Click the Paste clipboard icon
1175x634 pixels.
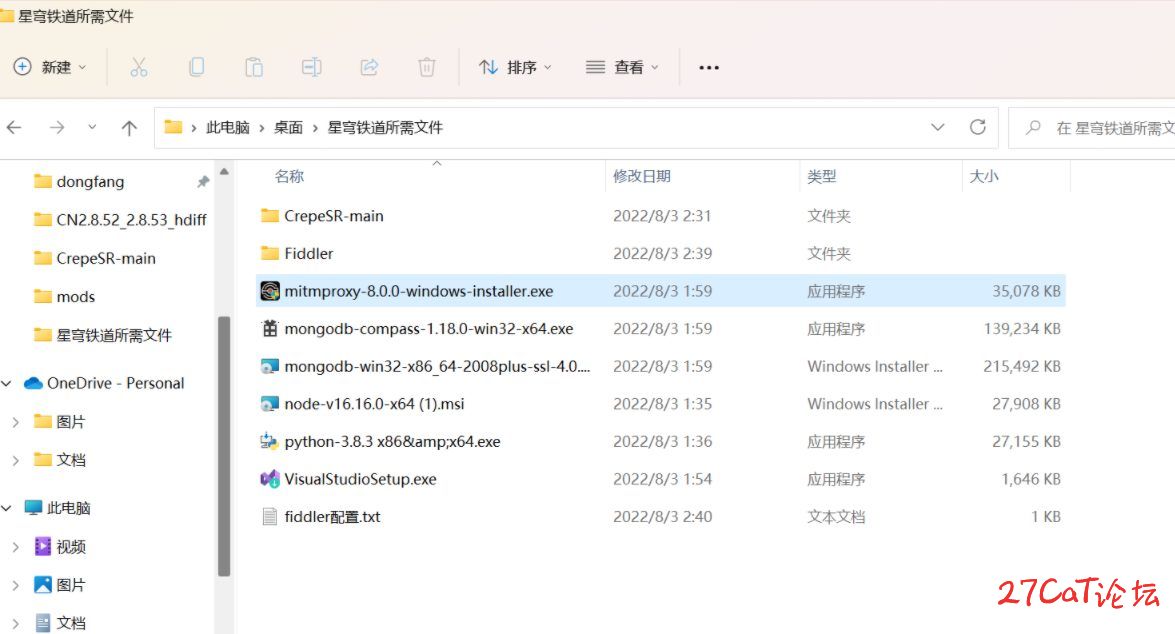click(x=254, y=67)
